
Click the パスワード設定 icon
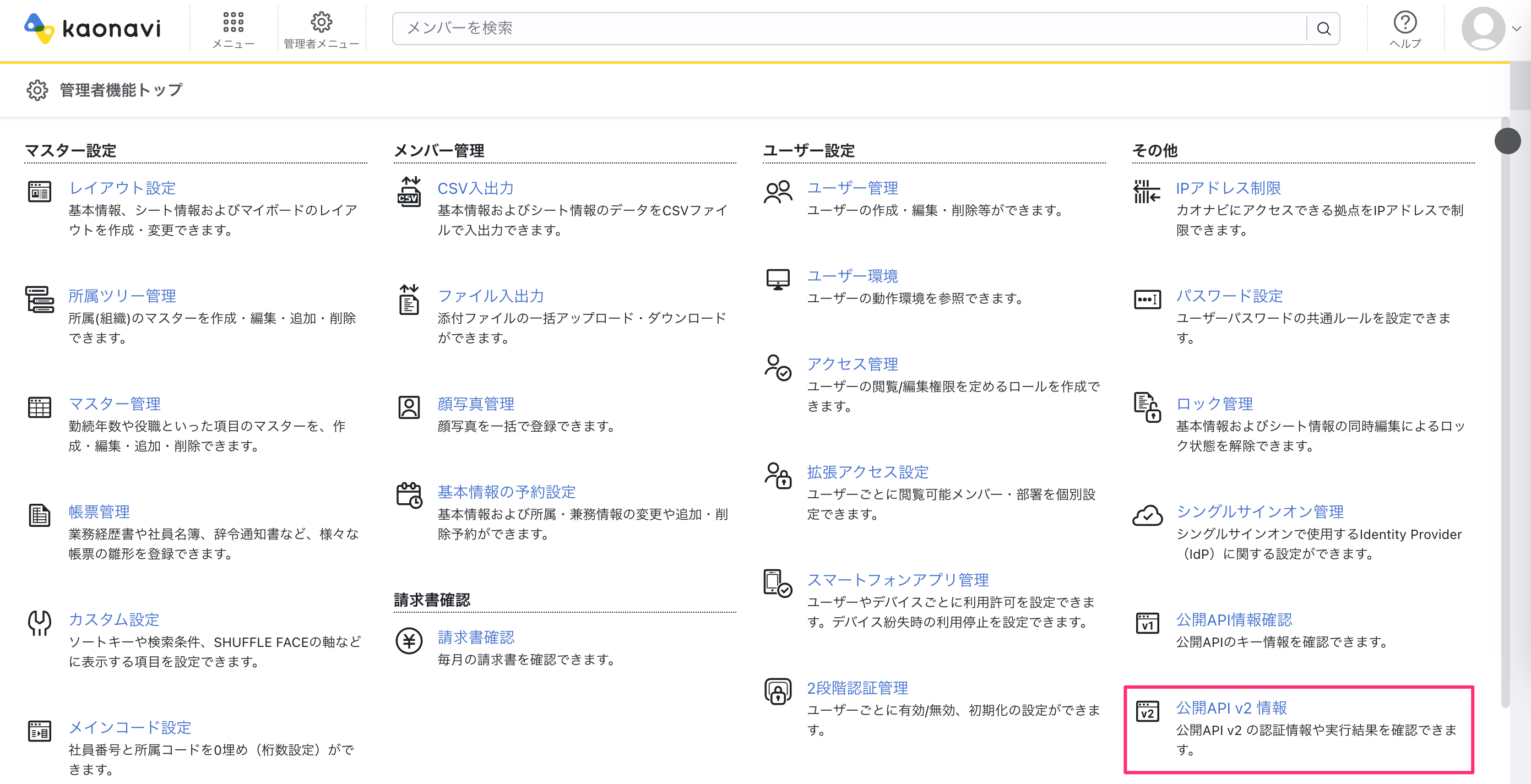[x=1147, y=300]
